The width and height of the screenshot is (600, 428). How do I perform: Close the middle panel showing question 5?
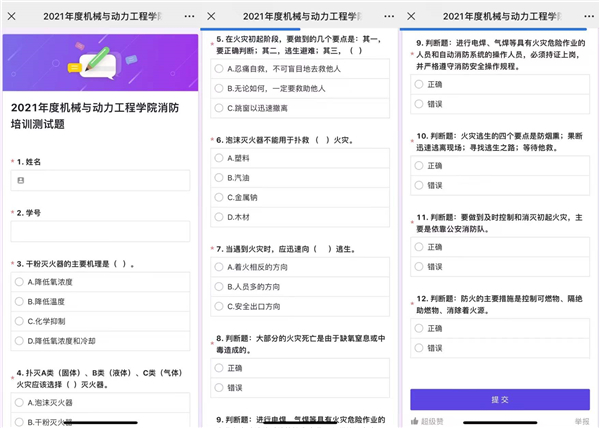tap(214, 16)
